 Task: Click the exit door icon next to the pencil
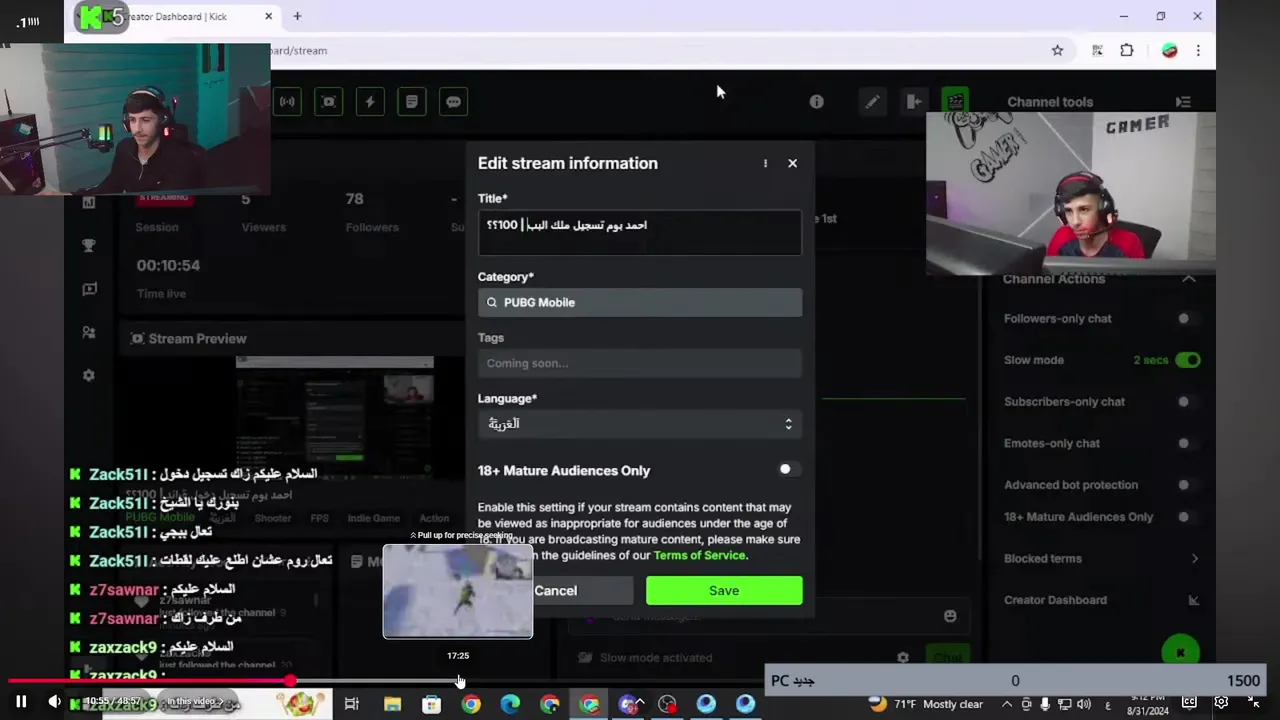tap(914, 101)
